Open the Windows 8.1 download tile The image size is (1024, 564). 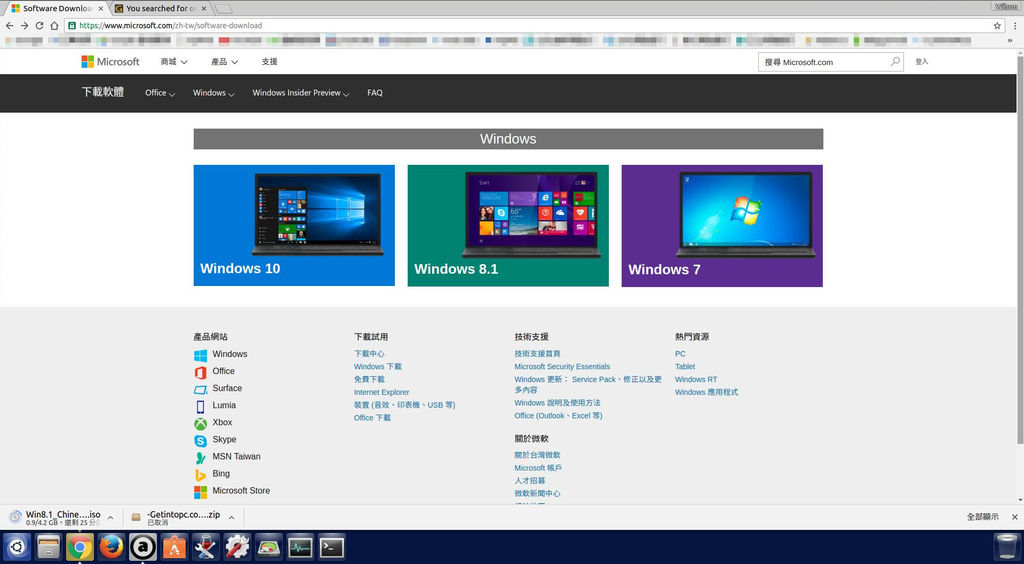[508, 225]
